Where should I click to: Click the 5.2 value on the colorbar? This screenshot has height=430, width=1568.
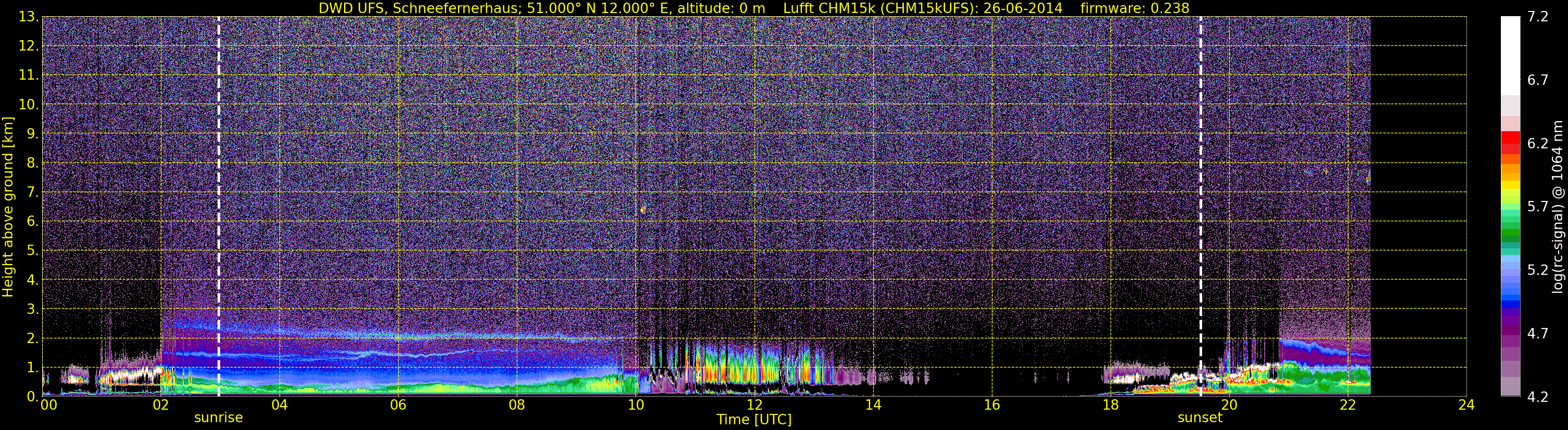click(1538, 270)
